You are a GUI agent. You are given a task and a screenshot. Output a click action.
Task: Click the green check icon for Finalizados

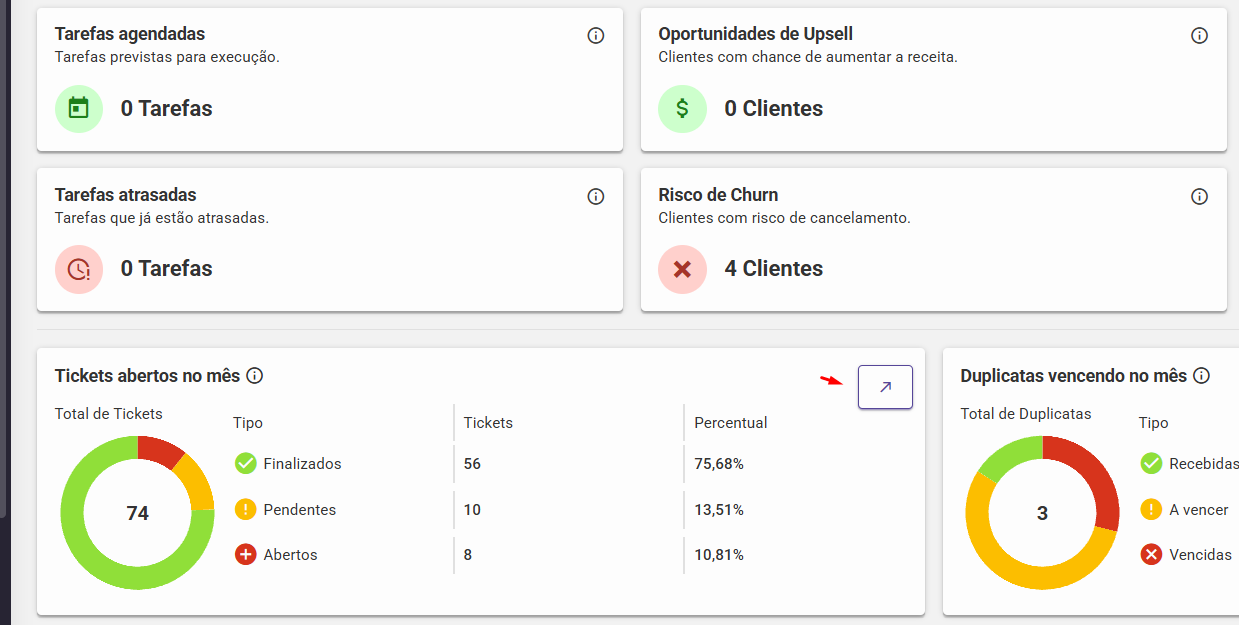pos(246,464)
